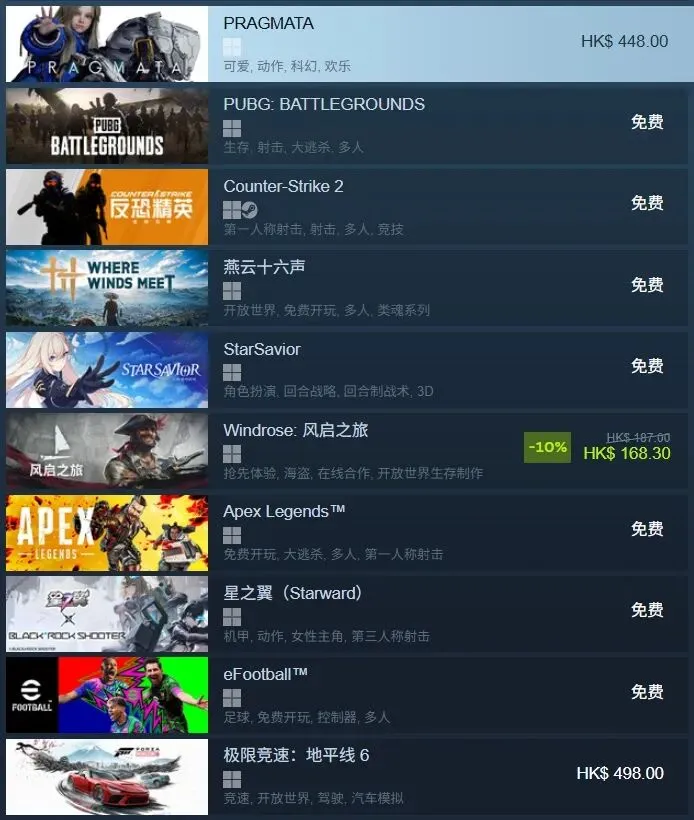The height and width of the screenshot is (820, 694).
Task: Select the Counter-Strike 2 title link
Action: [283, 187]
